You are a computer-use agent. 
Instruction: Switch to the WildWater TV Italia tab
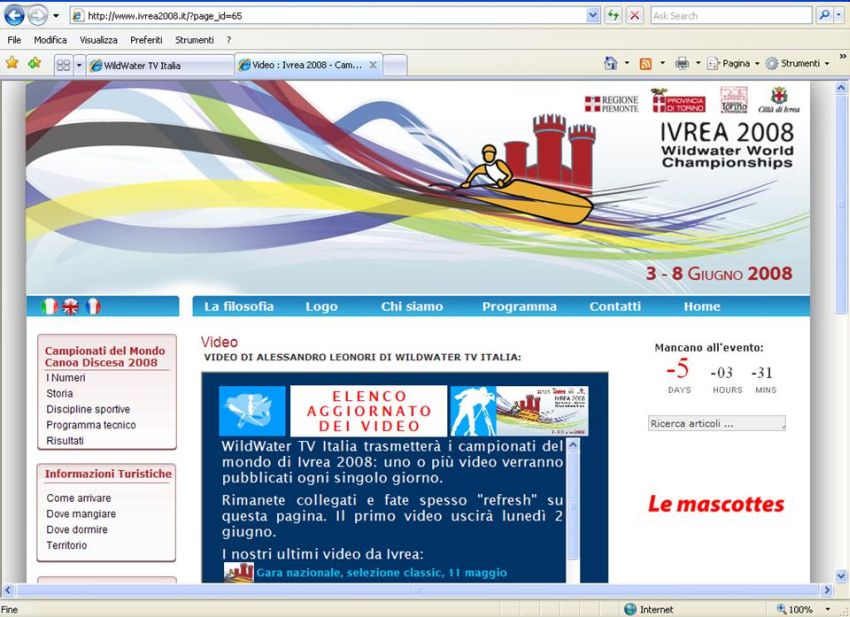tap(160, 65)
